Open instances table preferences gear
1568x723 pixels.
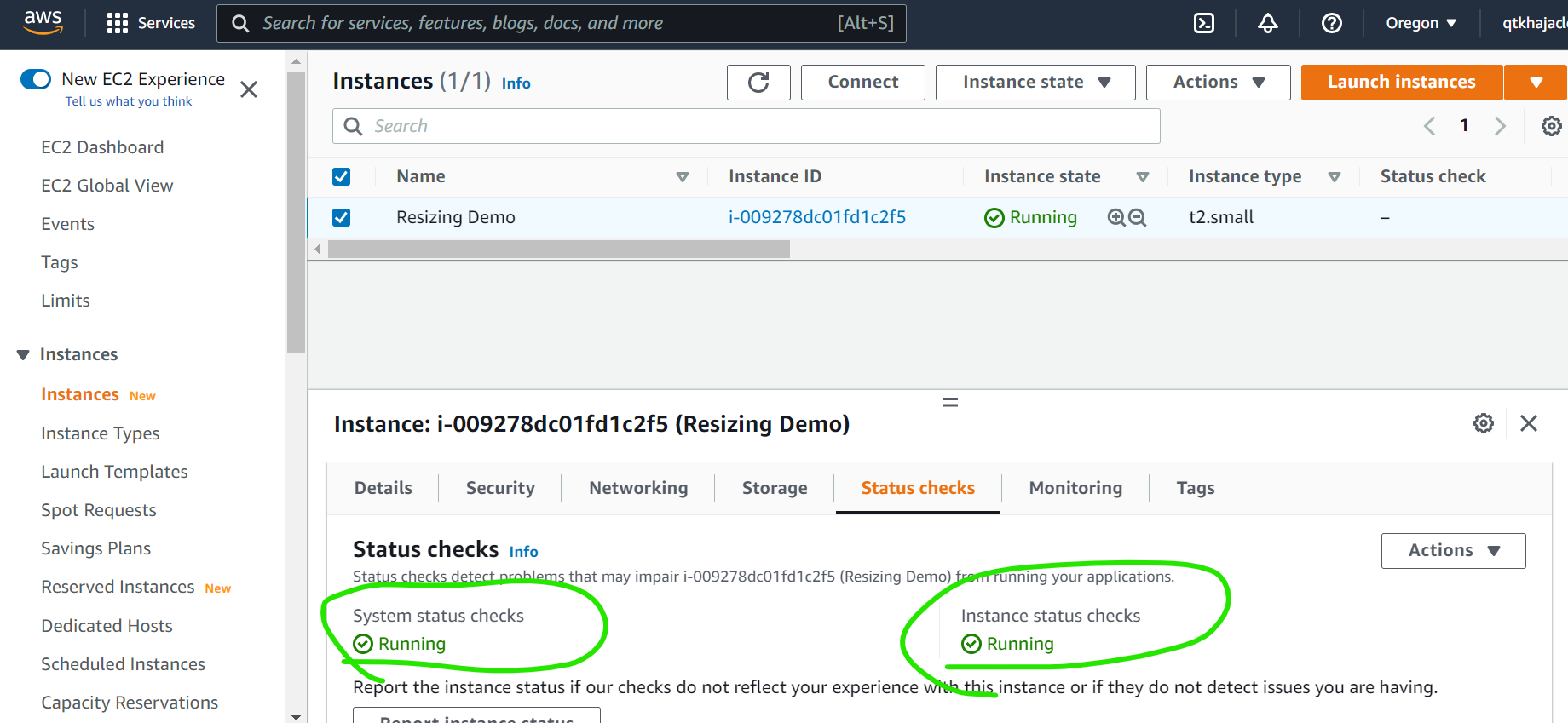point(1551,126)
